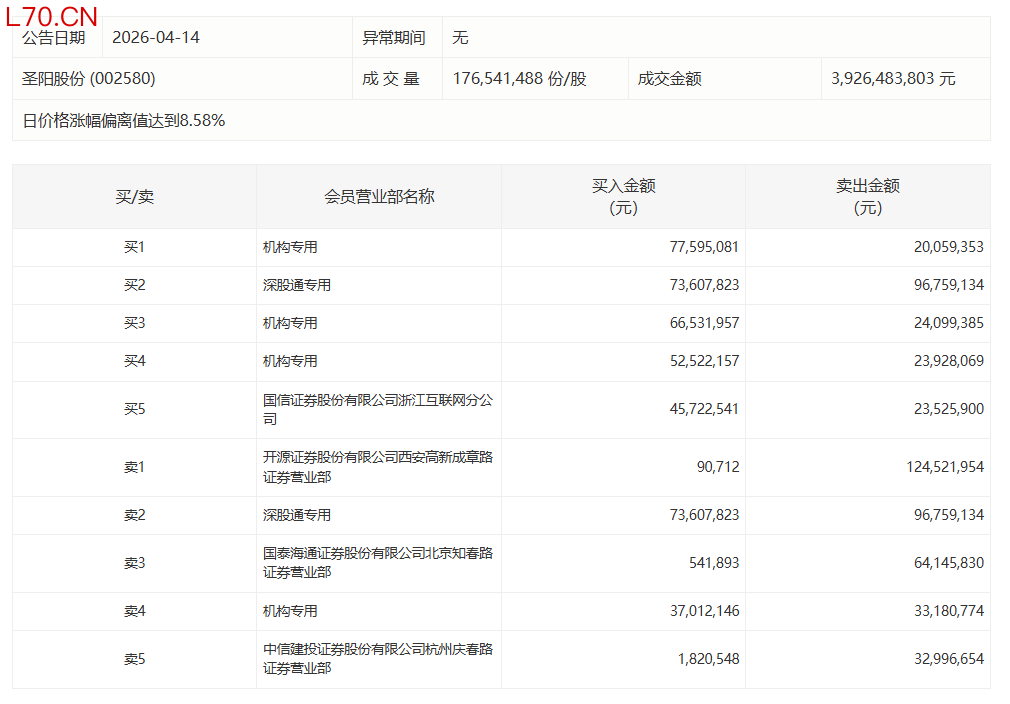
Task: Select the 国信证券 浙江互联网分公司 broker name
Action: [x=377, y=410]
